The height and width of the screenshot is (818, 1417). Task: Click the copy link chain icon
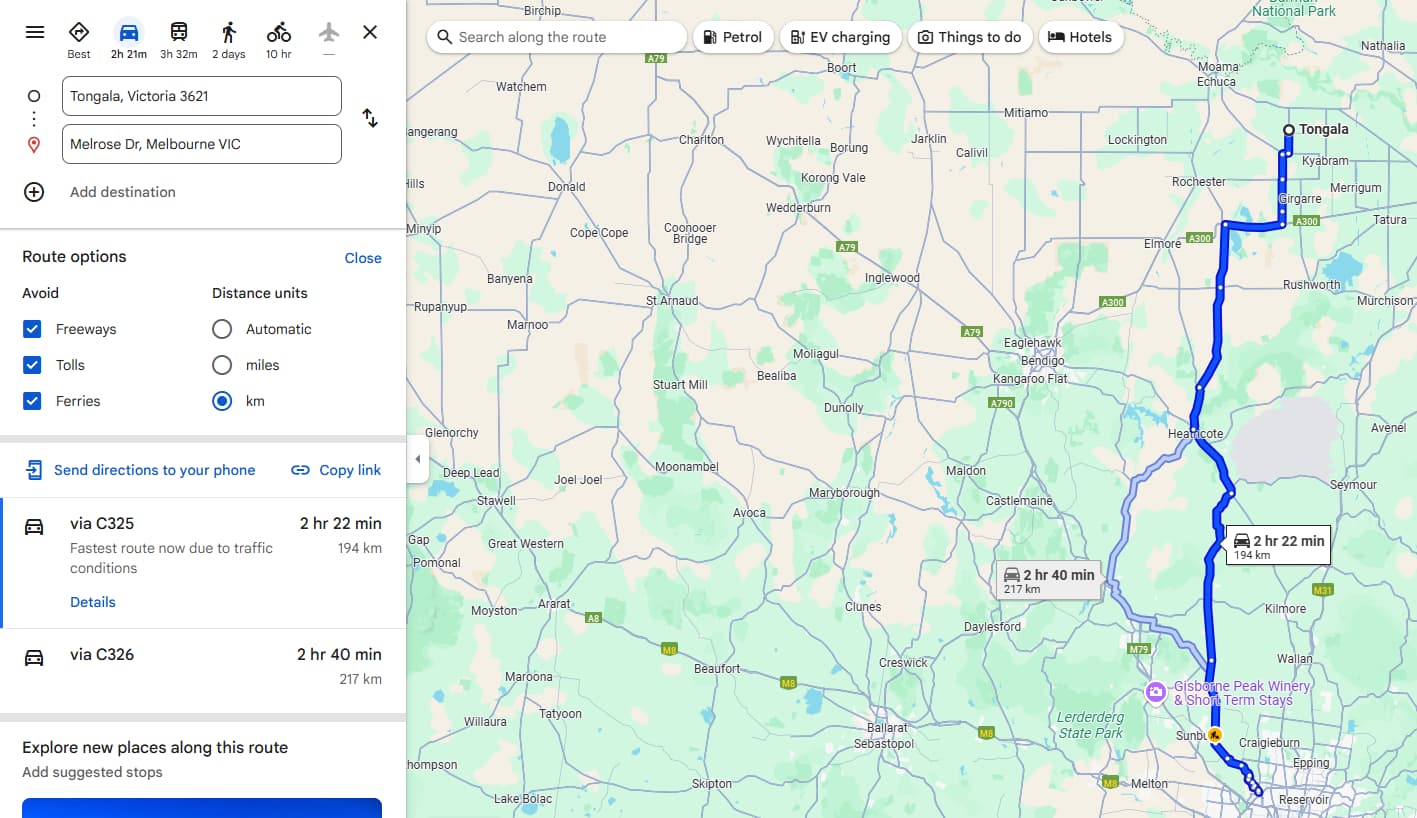300,470
